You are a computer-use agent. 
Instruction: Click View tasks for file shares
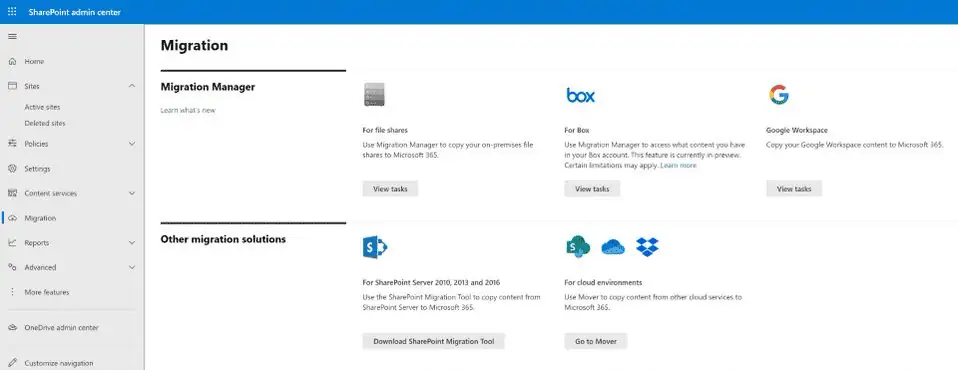point(390,189)
